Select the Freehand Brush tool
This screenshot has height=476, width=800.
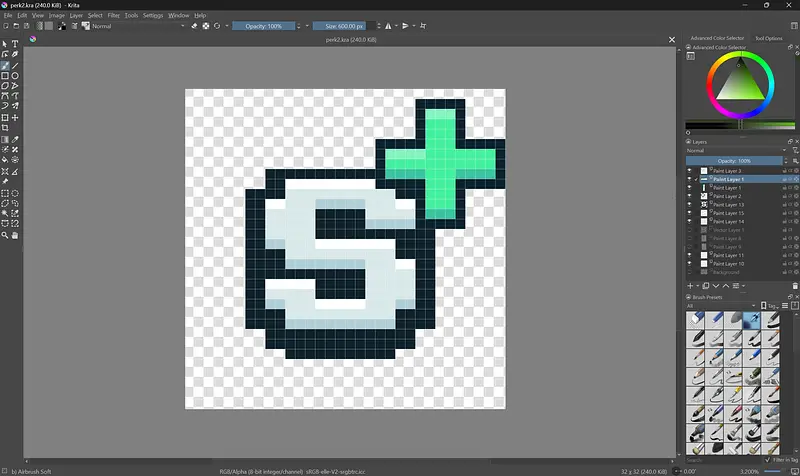point(5,65)
